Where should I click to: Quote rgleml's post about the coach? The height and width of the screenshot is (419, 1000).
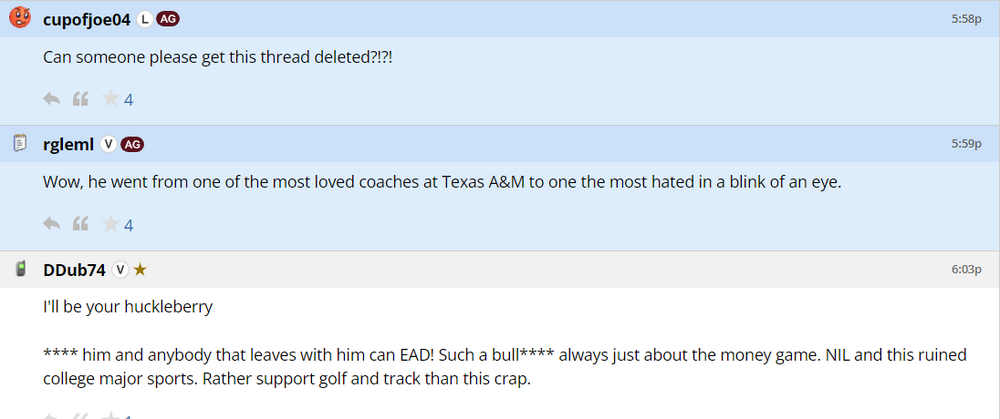[x=81, y=224]
